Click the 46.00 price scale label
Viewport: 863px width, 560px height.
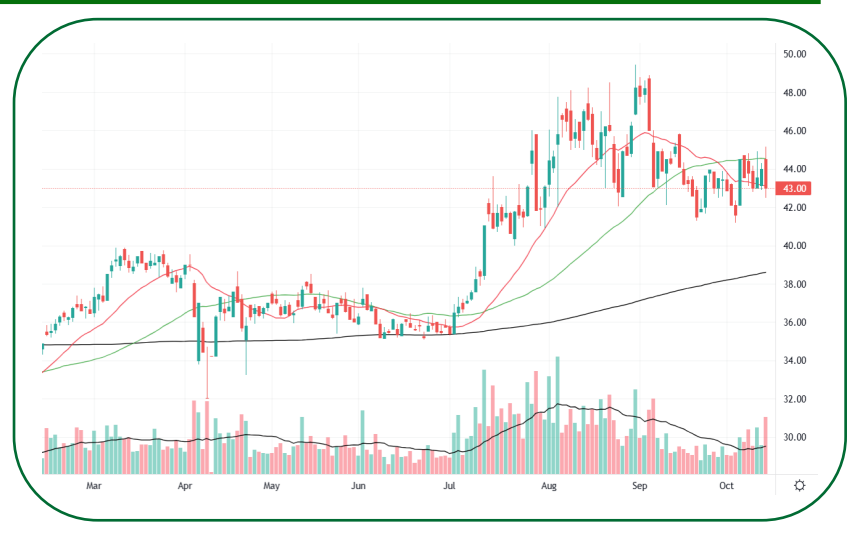coord(794,131)
